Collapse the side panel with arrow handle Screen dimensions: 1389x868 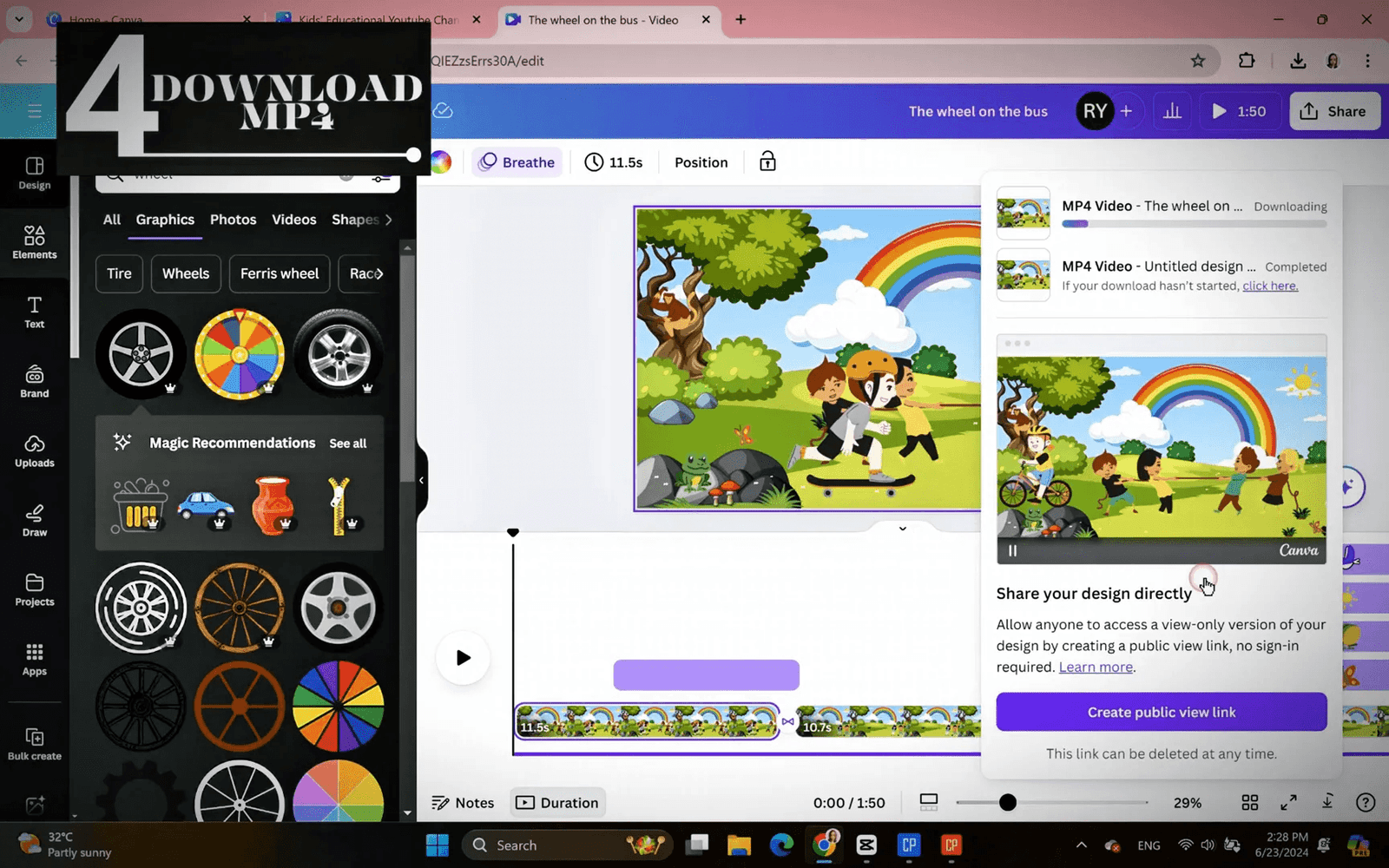tap(421, 480)
